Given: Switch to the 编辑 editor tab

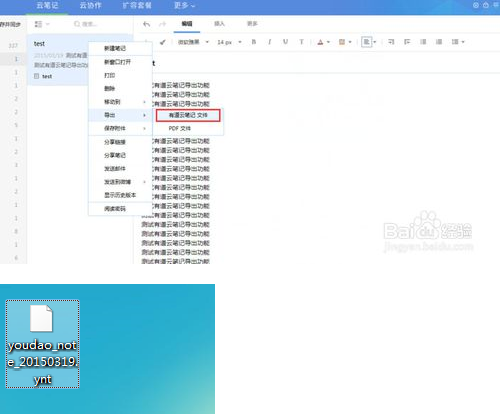Looking at the screenshot, I should click(x=187, y=24).
